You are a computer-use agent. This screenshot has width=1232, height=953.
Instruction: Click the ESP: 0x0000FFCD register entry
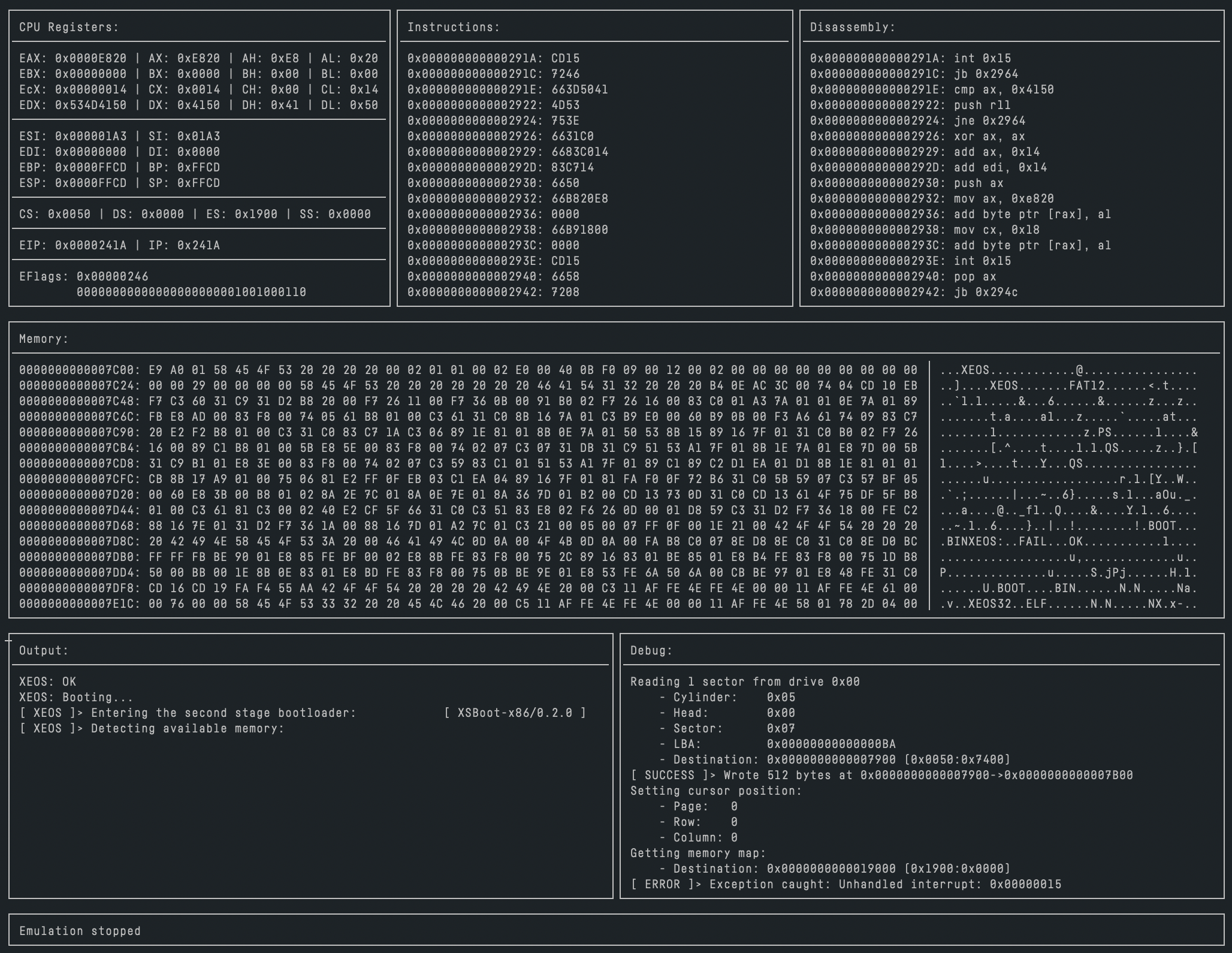pos(73,183)
